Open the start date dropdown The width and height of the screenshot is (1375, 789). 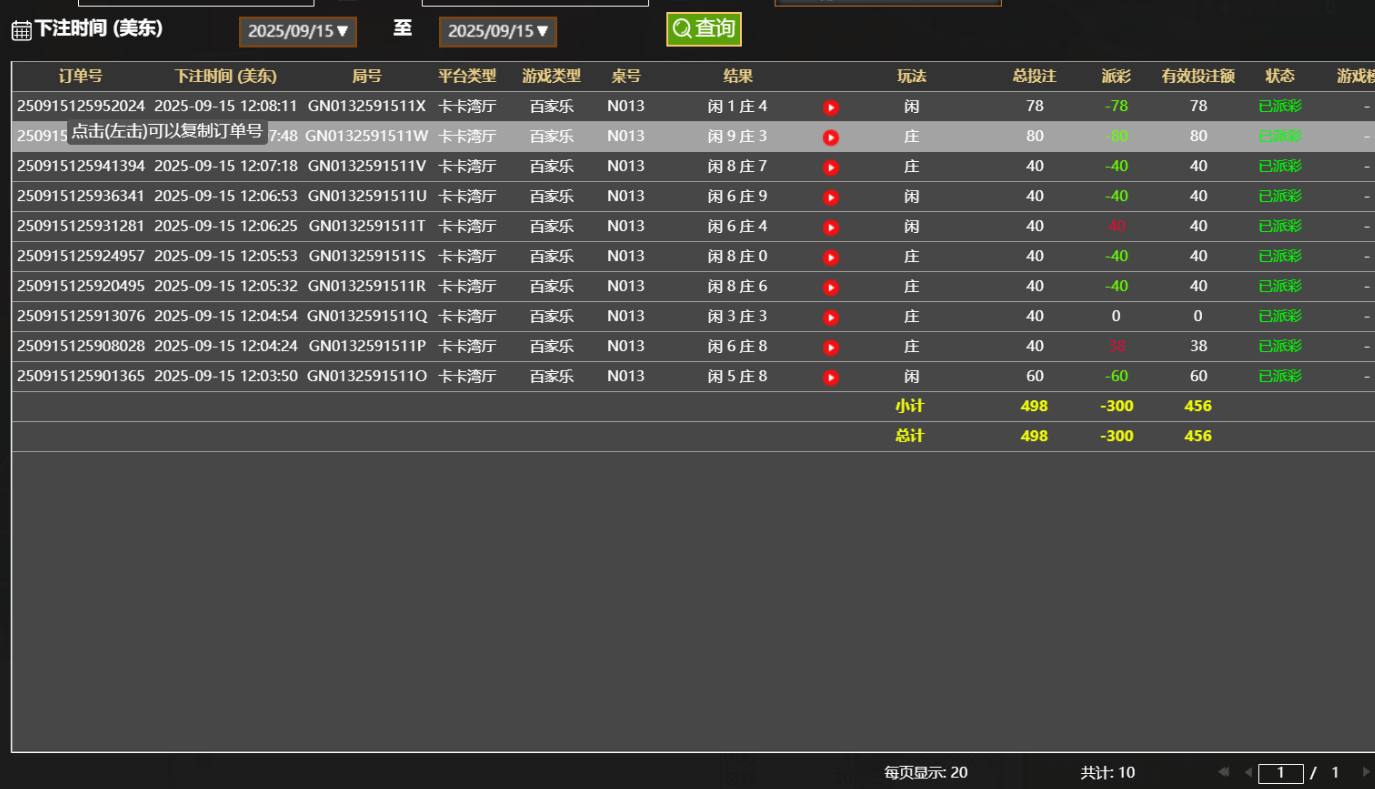tap(298, 31)
